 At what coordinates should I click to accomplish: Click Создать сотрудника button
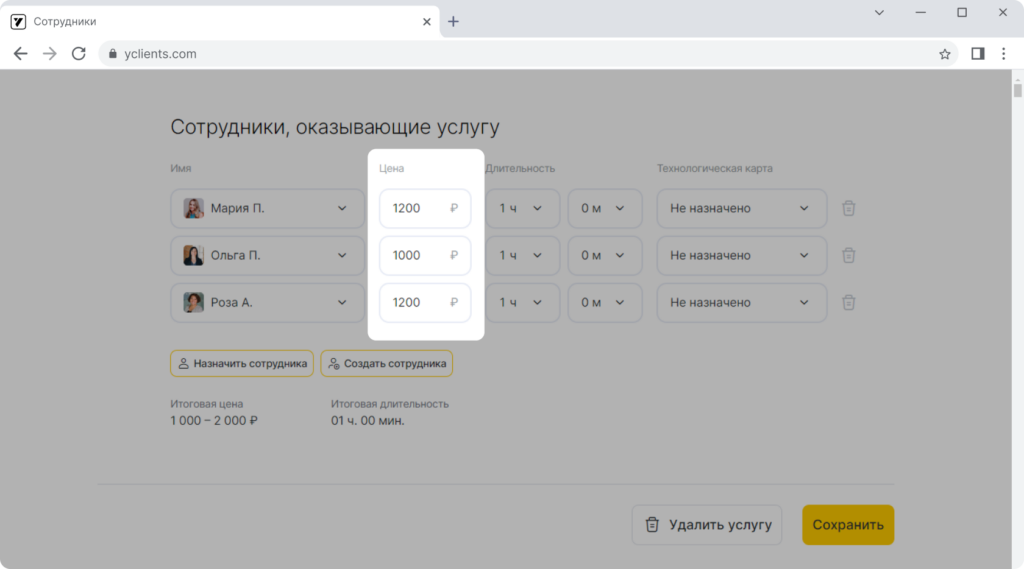387,363
